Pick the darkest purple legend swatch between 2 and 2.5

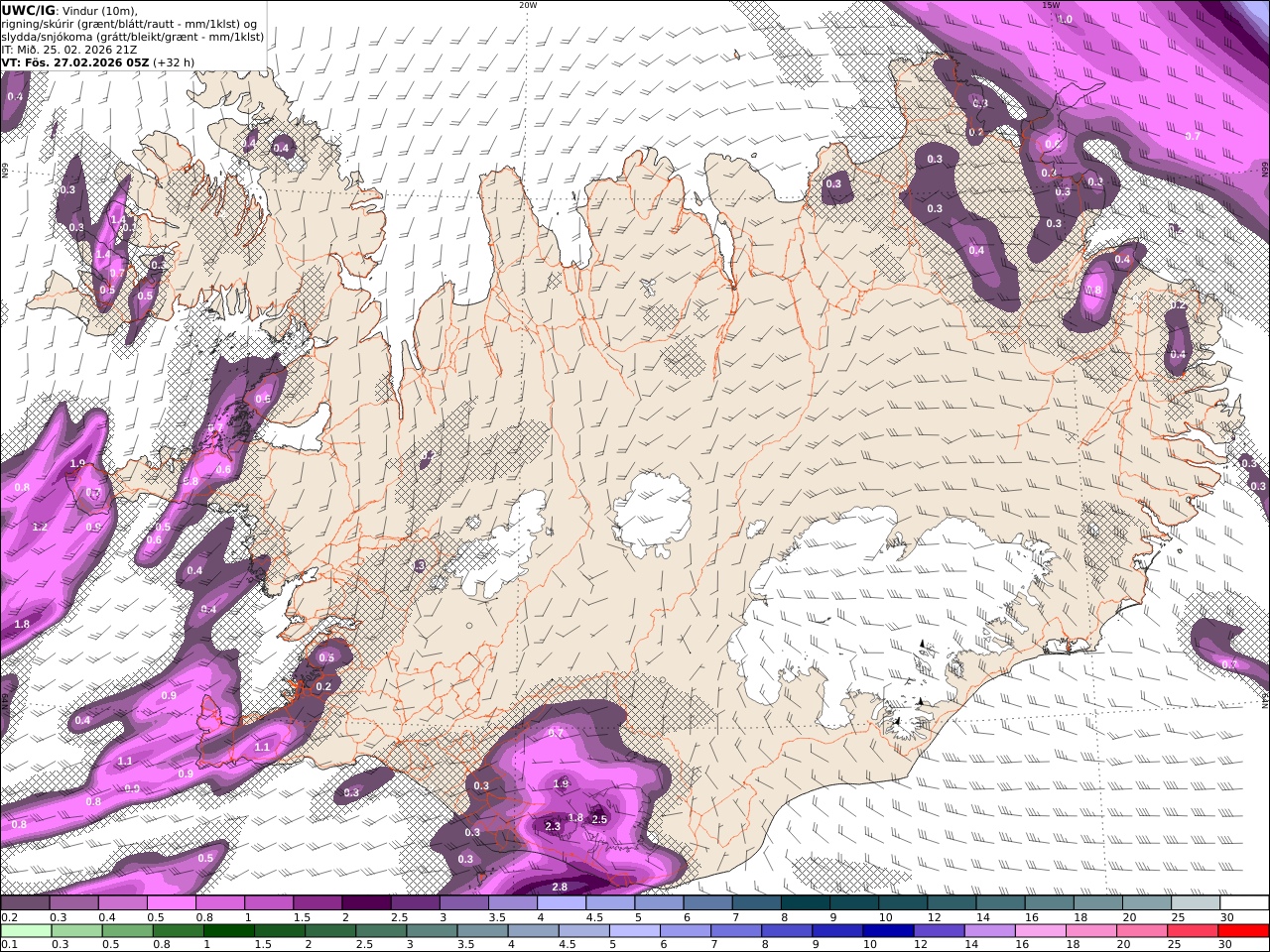pyautogui.click(x=366, y=903)
